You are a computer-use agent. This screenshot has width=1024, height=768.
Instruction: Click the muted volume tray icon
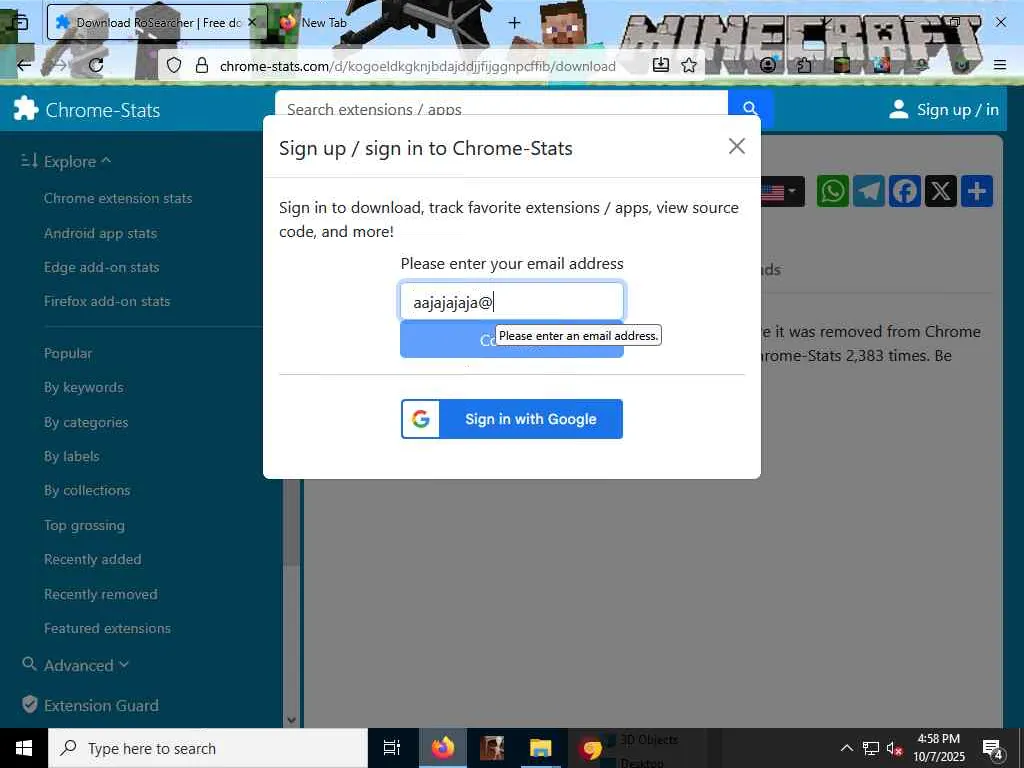[x=894, y=748]
